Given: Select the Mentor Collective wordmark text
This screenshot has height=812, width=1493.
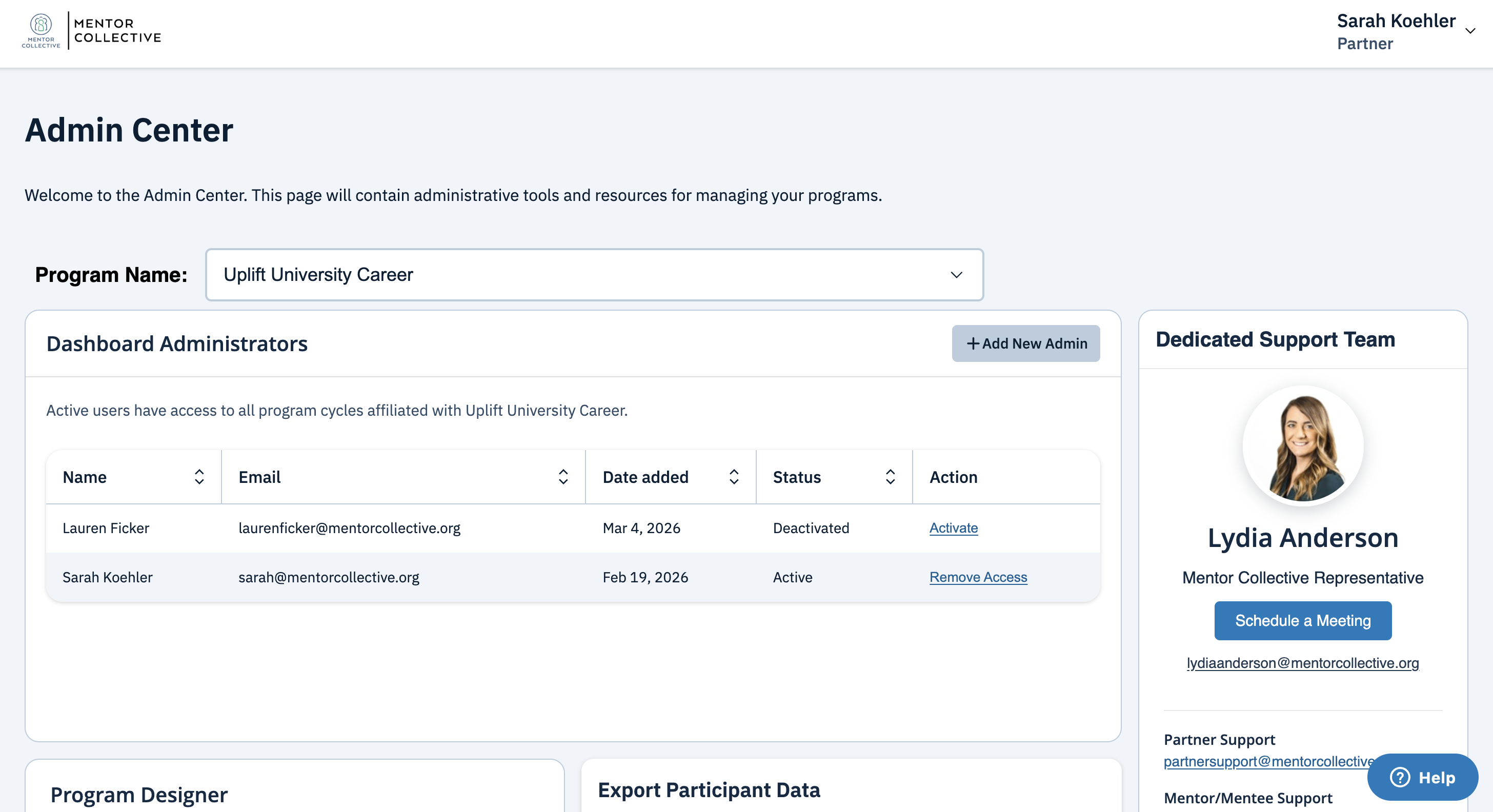Looking at the screenshot, I should pyautogui.click(x=117, y=31).
